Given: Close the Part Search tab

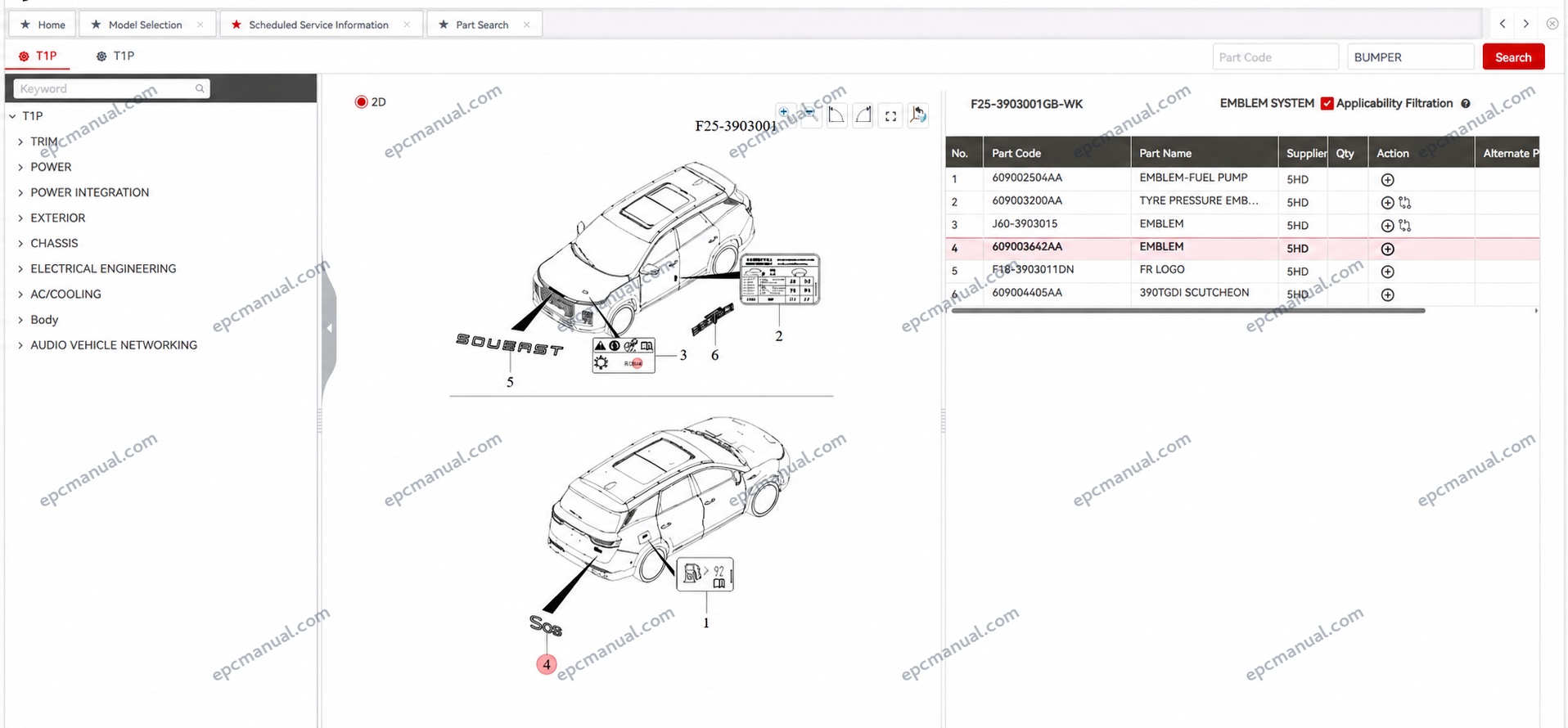Looking at the screenshot, I should click(526, 25).
